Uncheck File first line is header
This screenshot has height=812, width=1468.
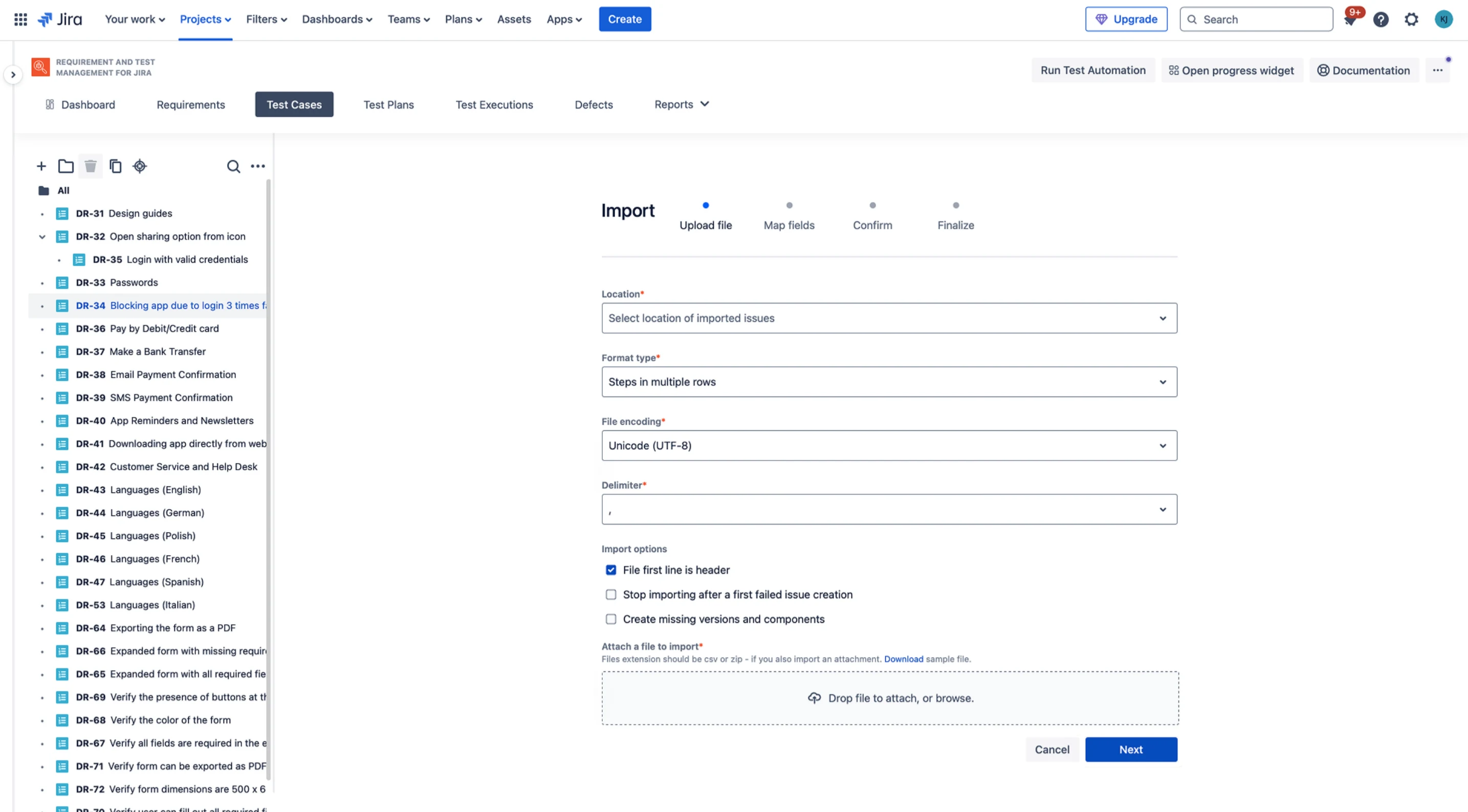pyautogui.click(x=611, y=570)
